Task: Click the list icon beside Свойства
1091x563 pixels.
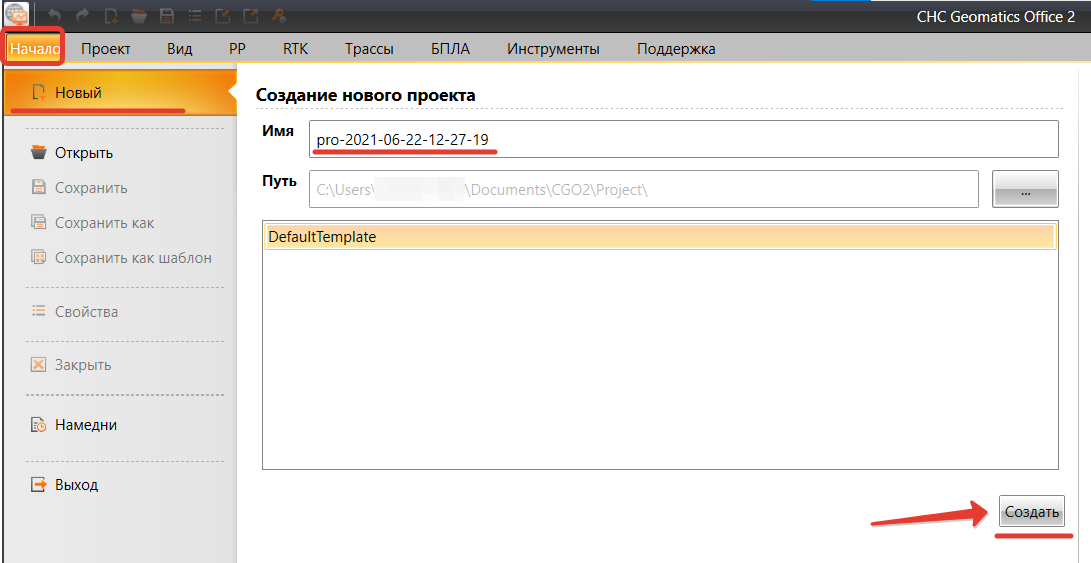Action: point(39,311)
